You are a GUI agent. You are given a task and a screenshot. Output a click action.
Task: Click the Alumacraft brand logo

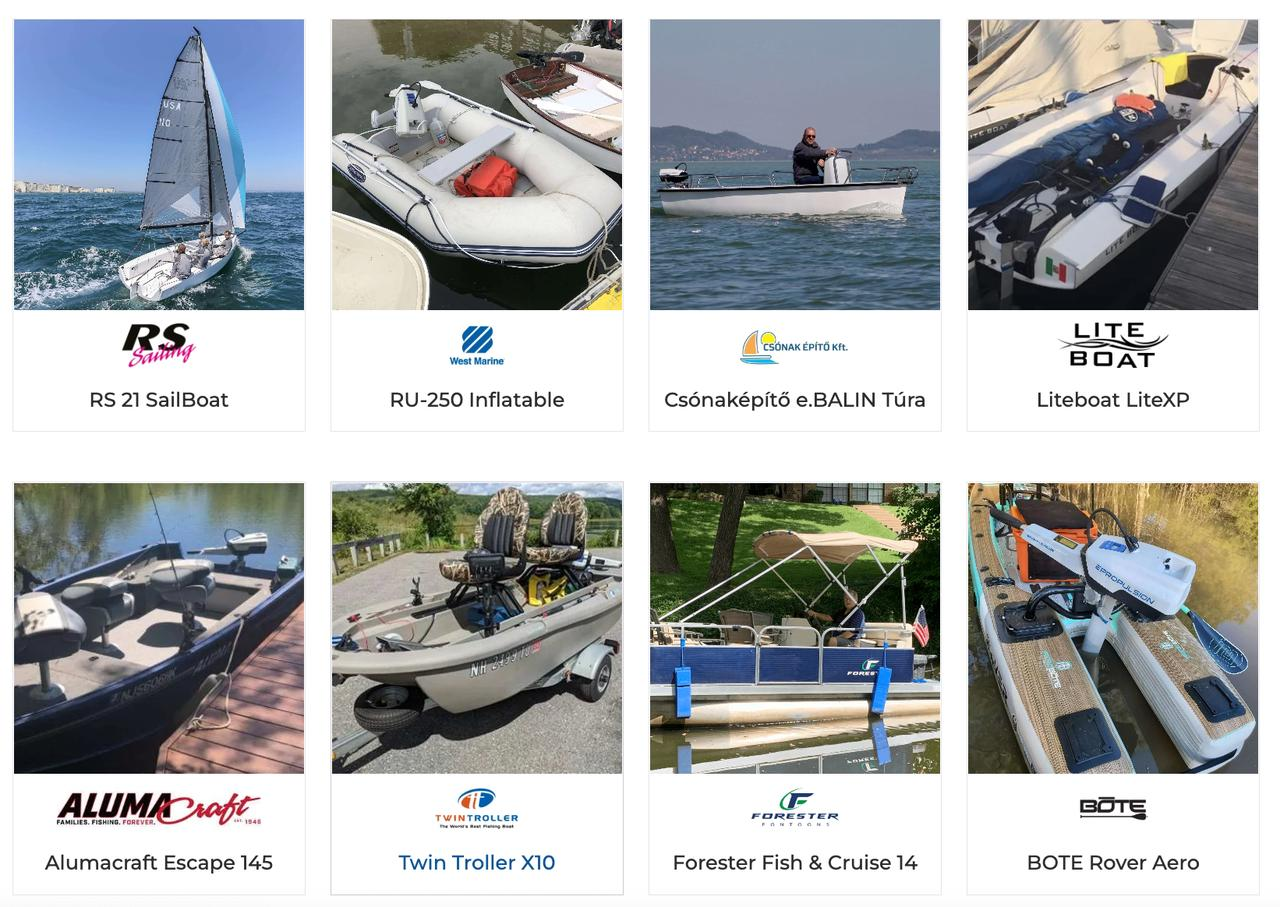coord(158,808)
